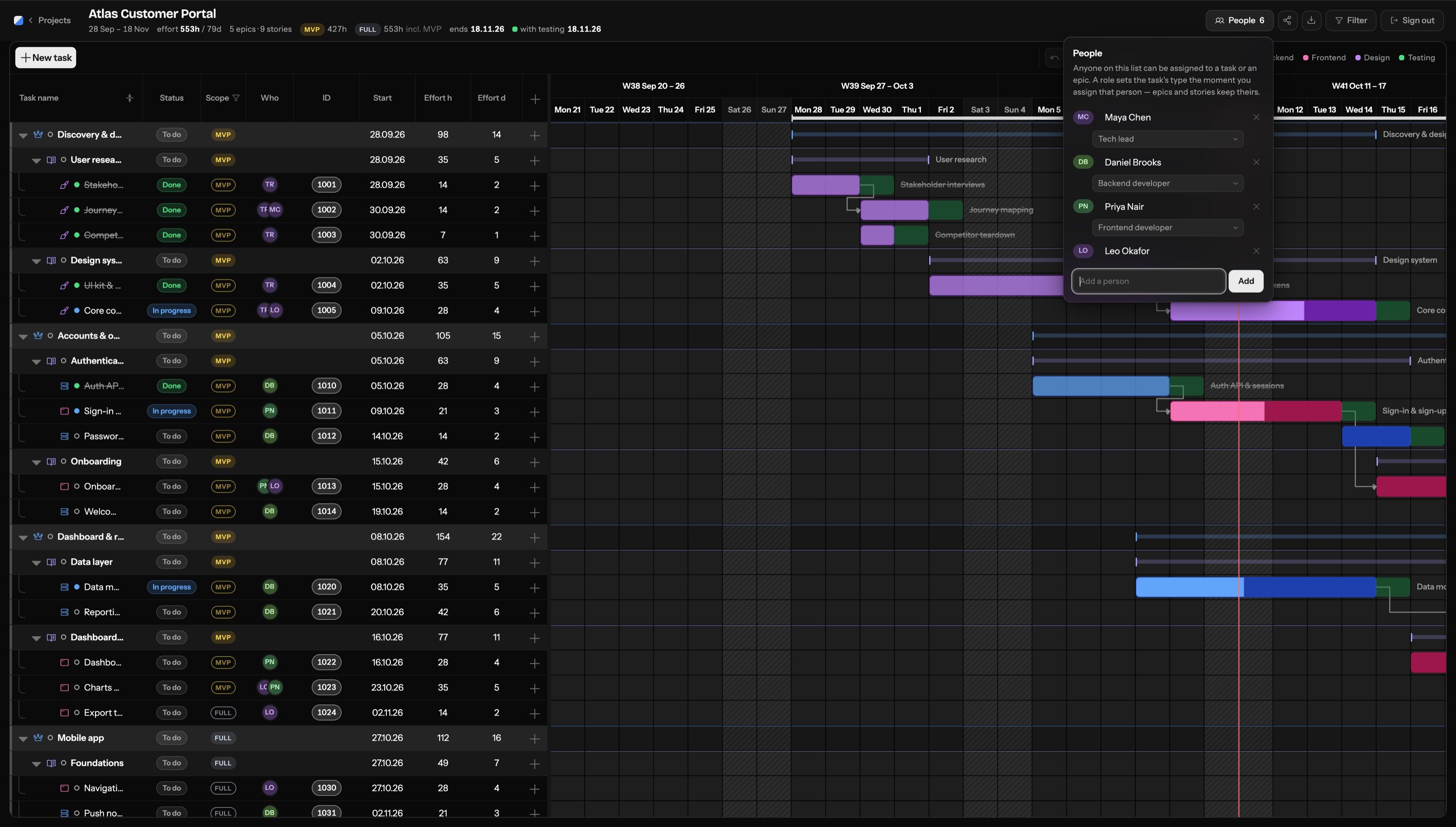1456x827 pixels.
Task: Toggle status circle of Export t... task
Action: click(x=77, y=713)
